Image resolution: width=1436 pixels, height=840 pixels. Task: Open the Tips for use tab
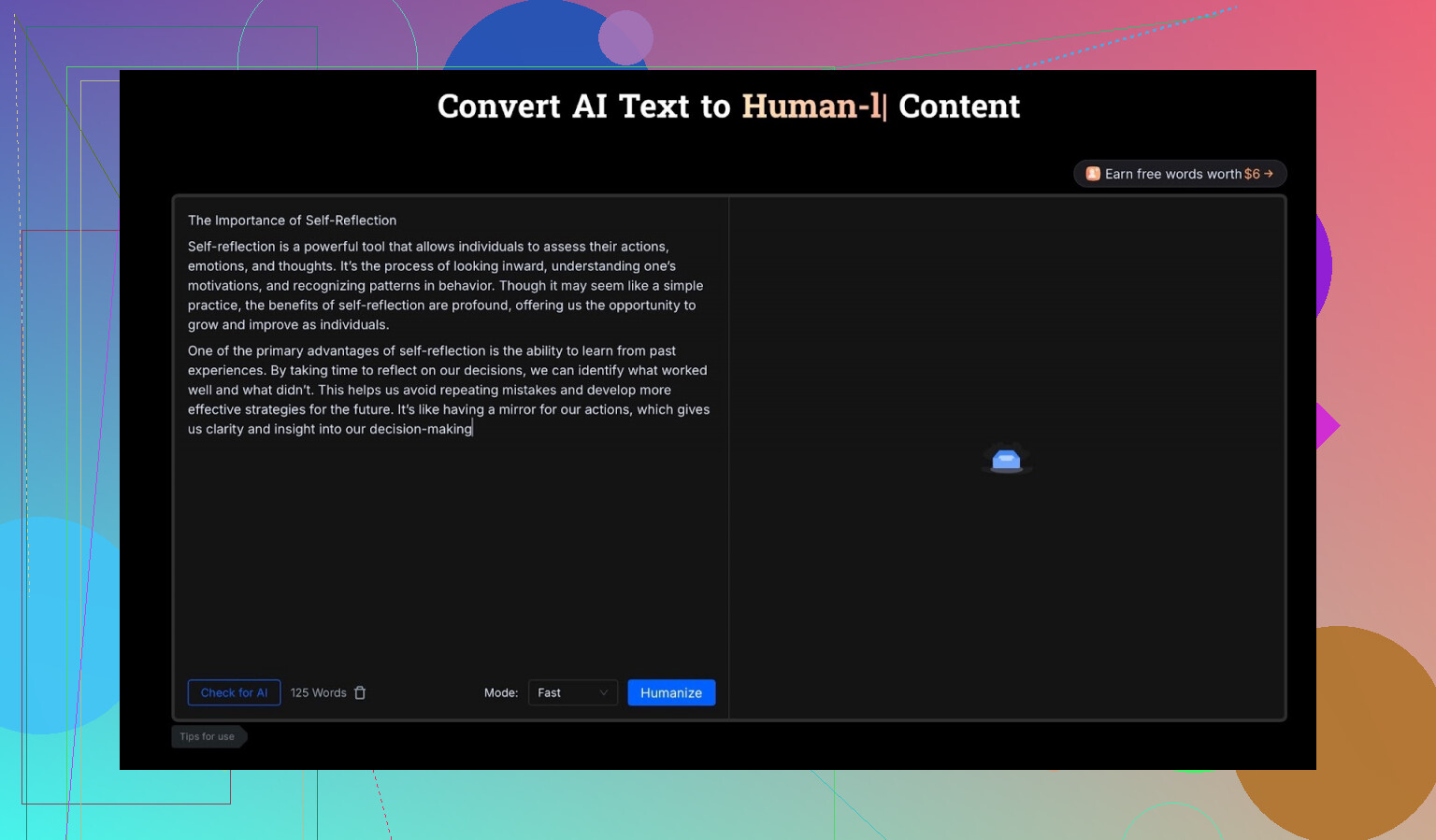pyautogui.click(x=208, y=736)
